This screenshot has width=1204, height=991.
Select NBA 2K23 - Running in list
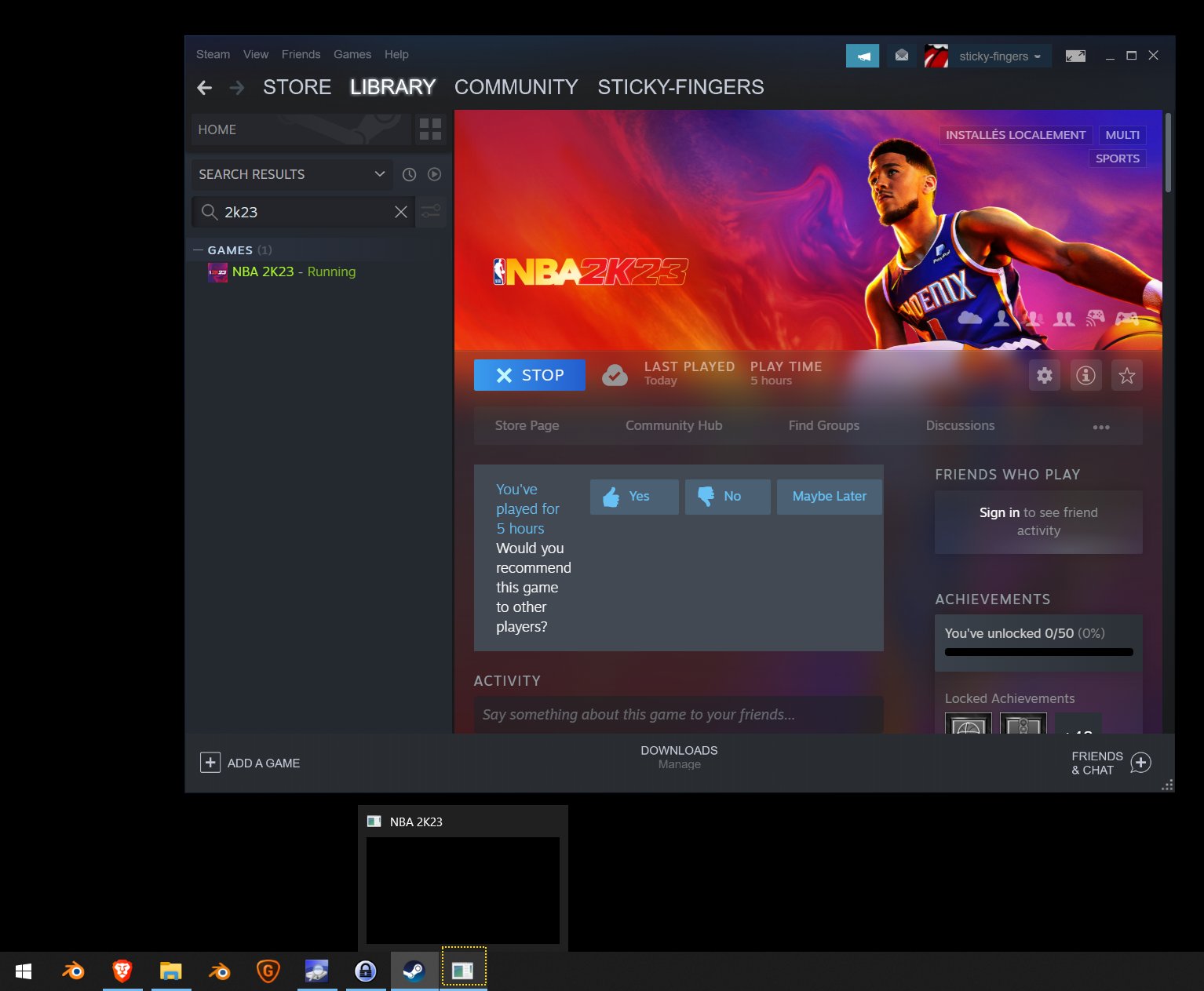click(294, 272)
